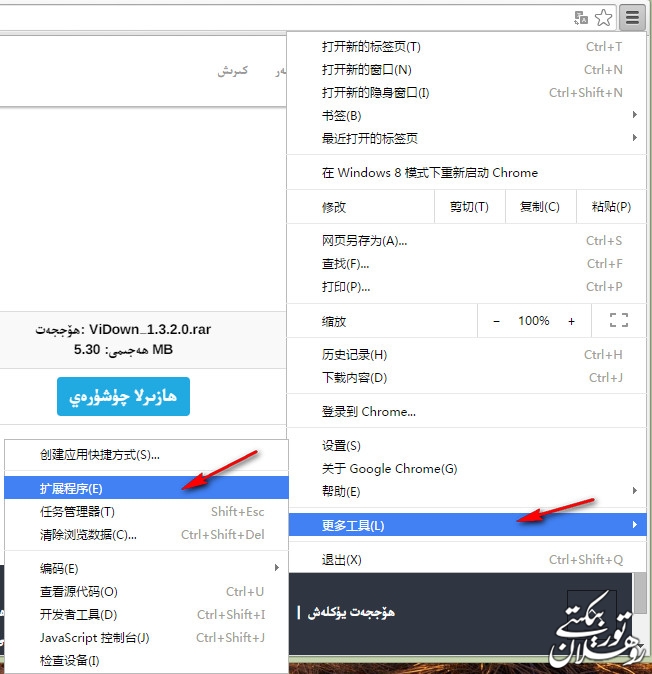Screen dimensions: 652x674
Task: Click the 5.30 MB file size text
Action: 123,349
